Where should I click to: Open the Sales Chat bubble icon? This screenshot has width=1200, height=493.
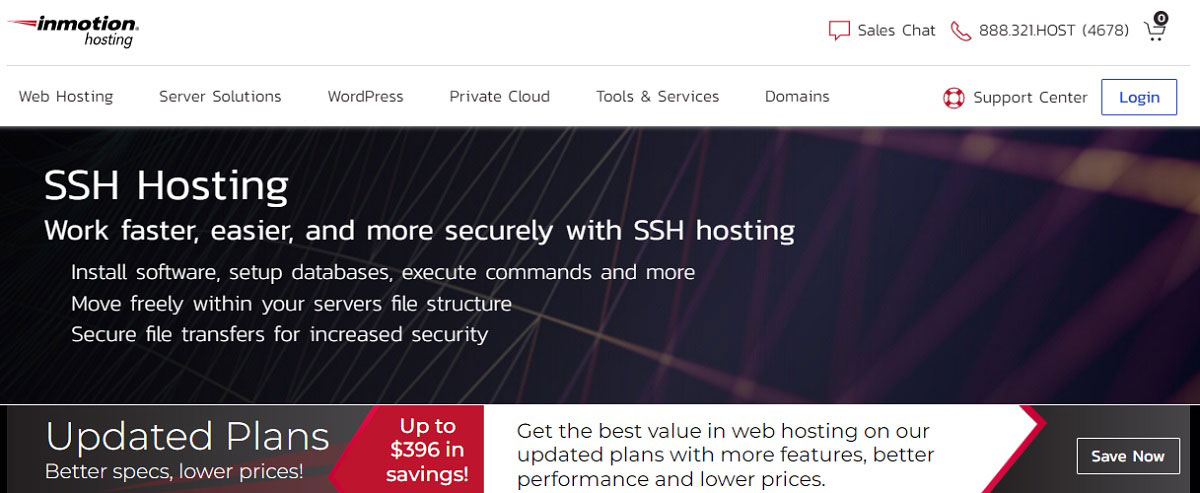coord(839,31)
